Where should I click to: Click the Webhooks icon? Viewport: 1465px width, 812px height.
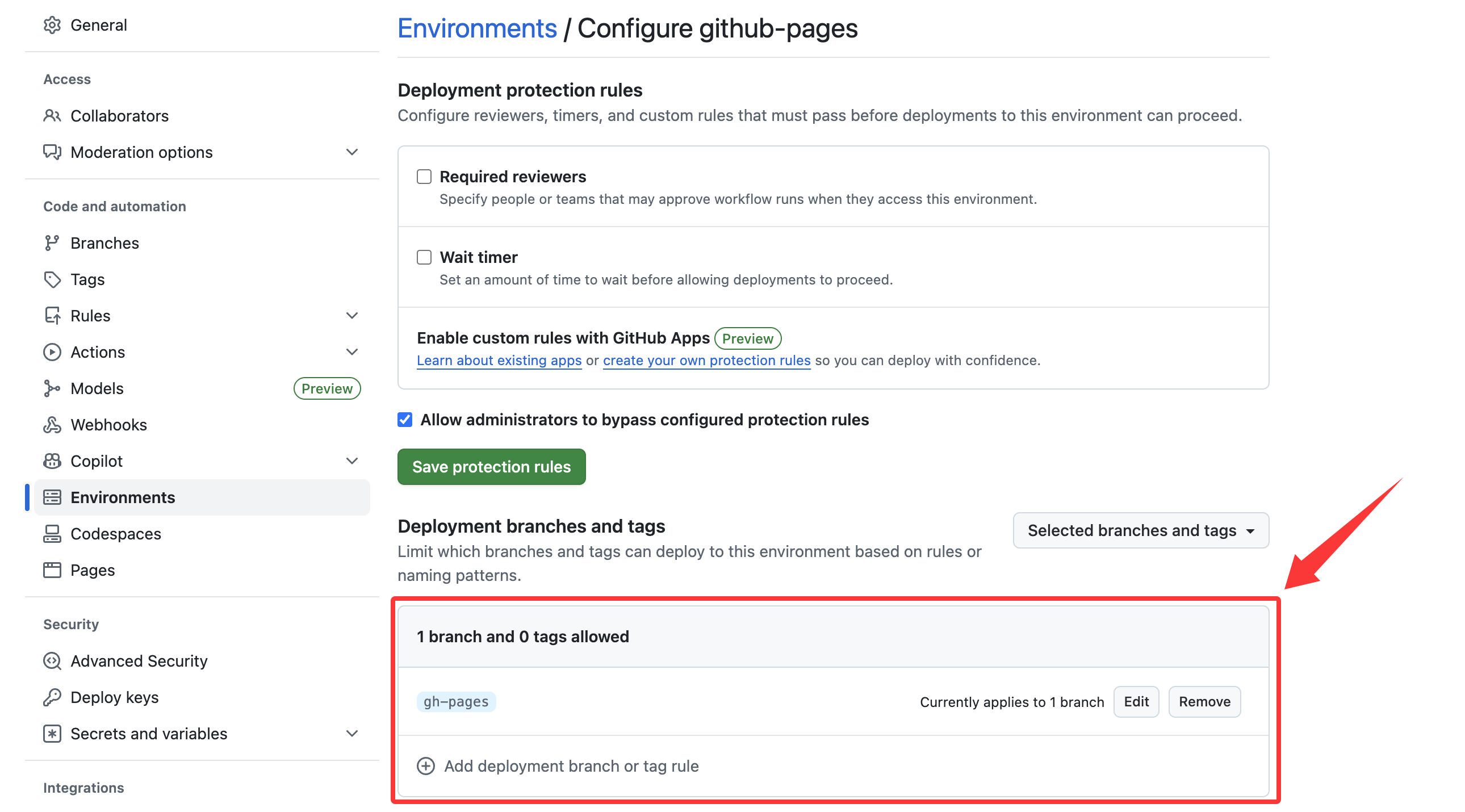click(52, 425)
